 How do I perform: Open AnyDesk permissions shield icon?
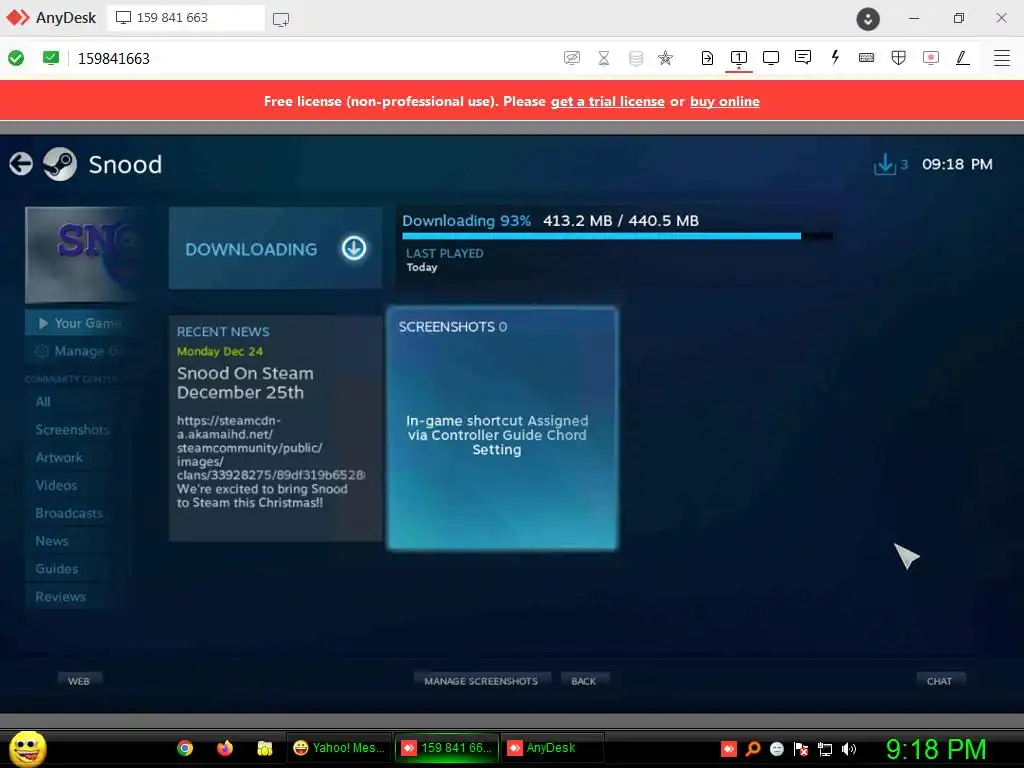coord(899,58)
